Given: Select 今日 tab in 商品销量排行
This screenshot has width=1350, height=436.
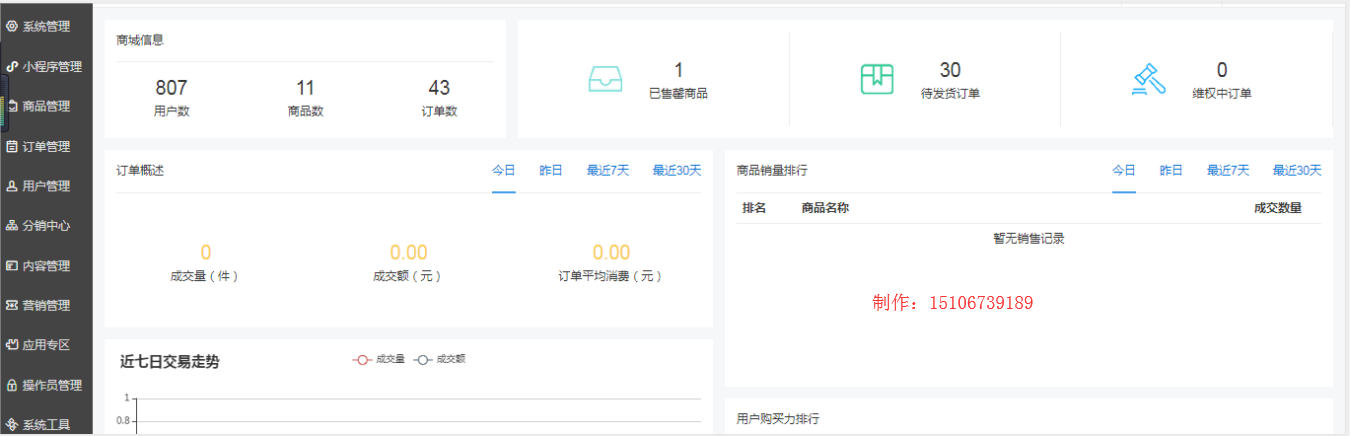Looking at the screenshot, I should pos(1124,171).
